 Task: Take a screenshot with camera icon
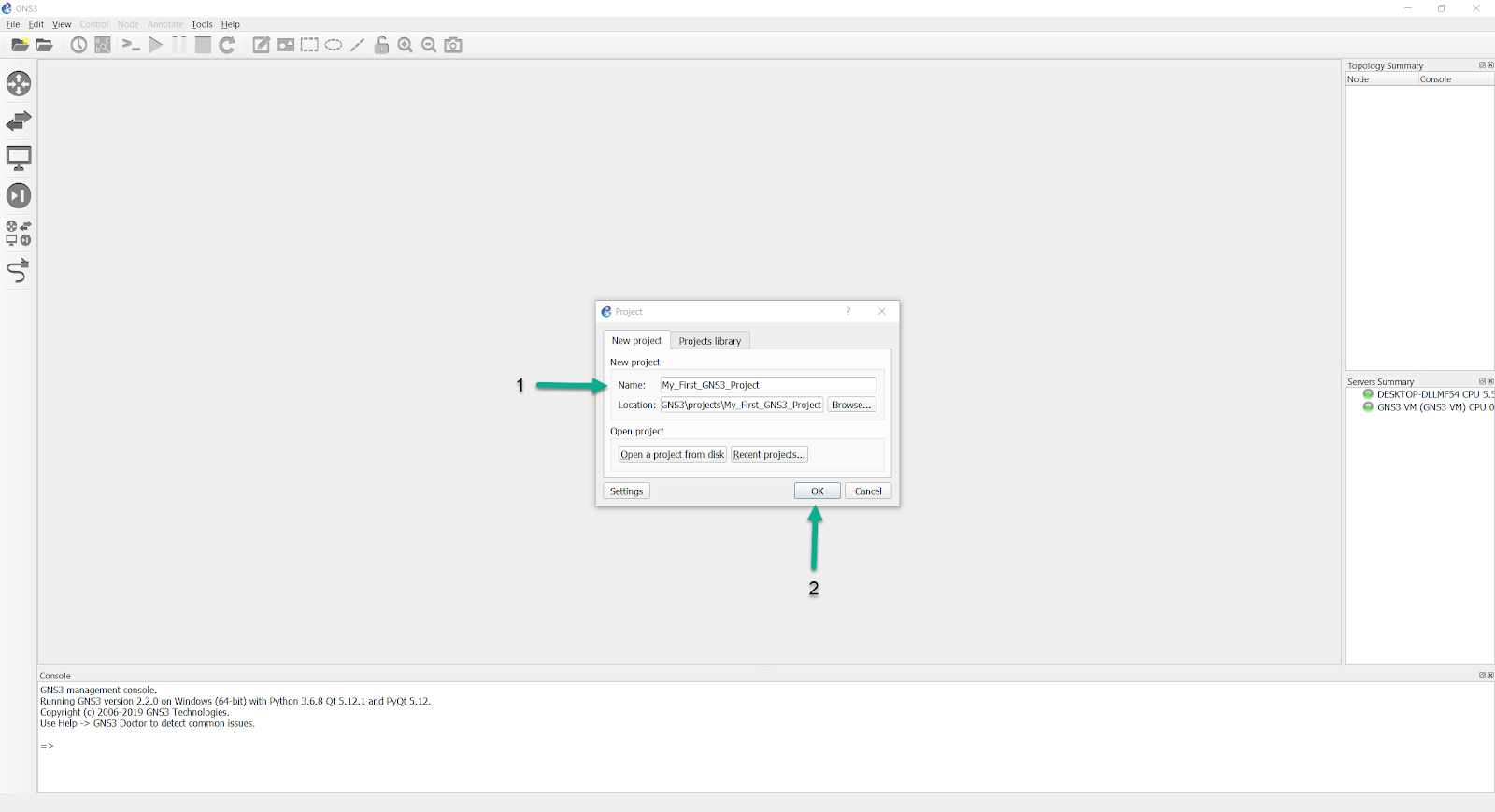[x=453, y=45]
